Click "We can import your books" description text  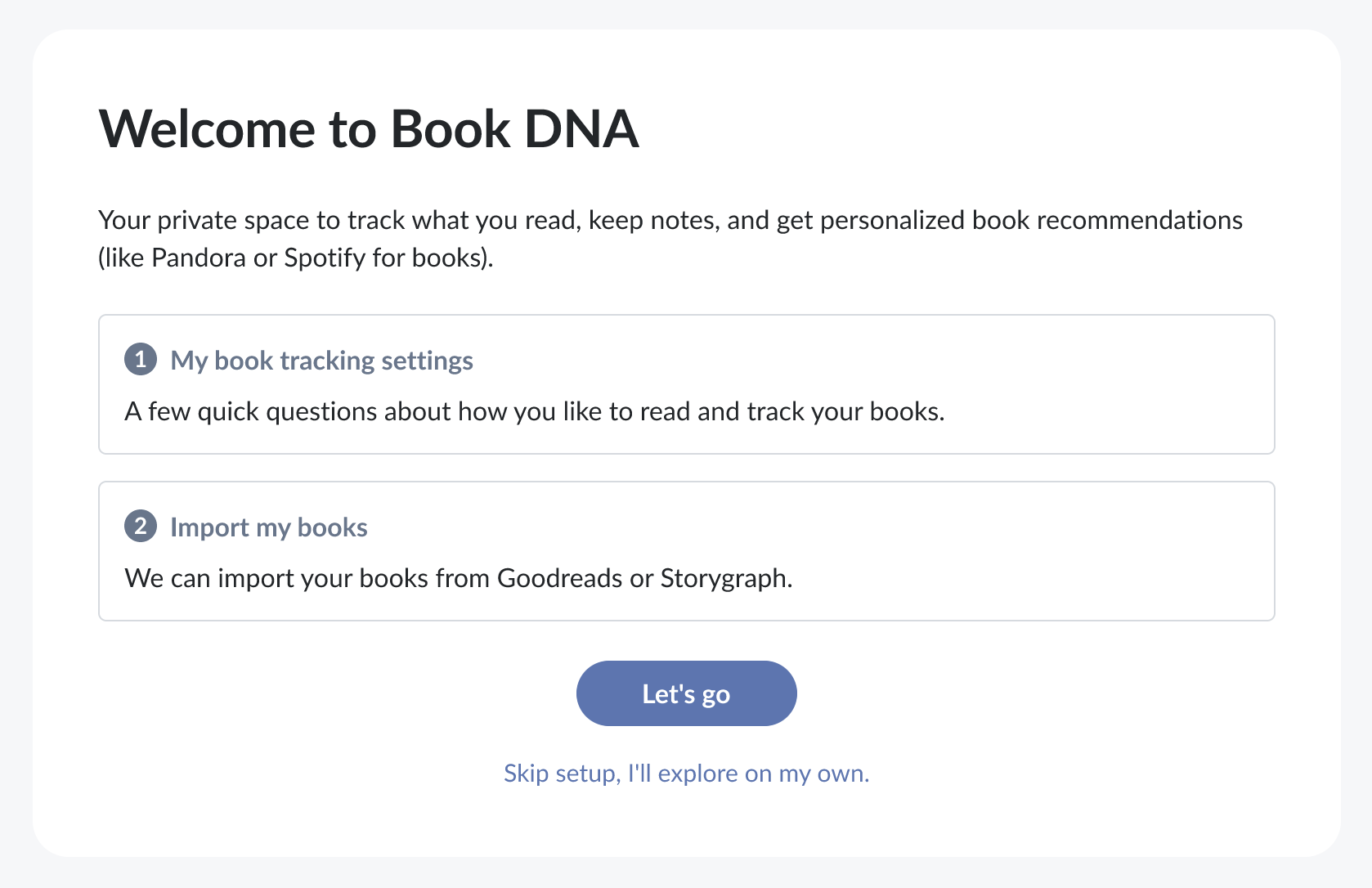point(458,578)
